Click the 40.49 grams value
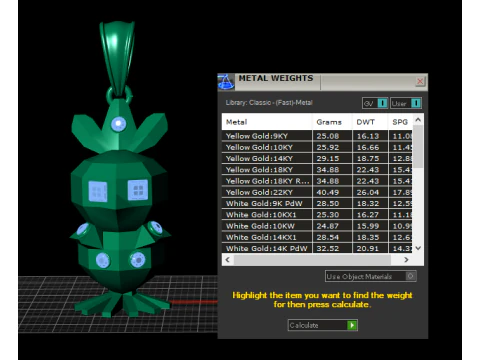 328,192
